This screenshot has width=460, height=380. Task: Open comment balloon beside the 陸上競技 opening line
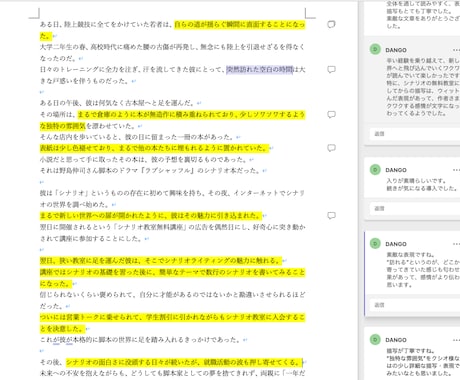pyautogui.click(x=331, y=24)
